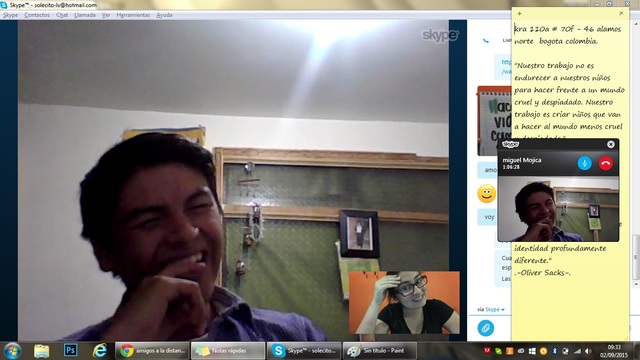Open the Ver menu
Viewport: 640px width, 360px height.
point(106,15)
